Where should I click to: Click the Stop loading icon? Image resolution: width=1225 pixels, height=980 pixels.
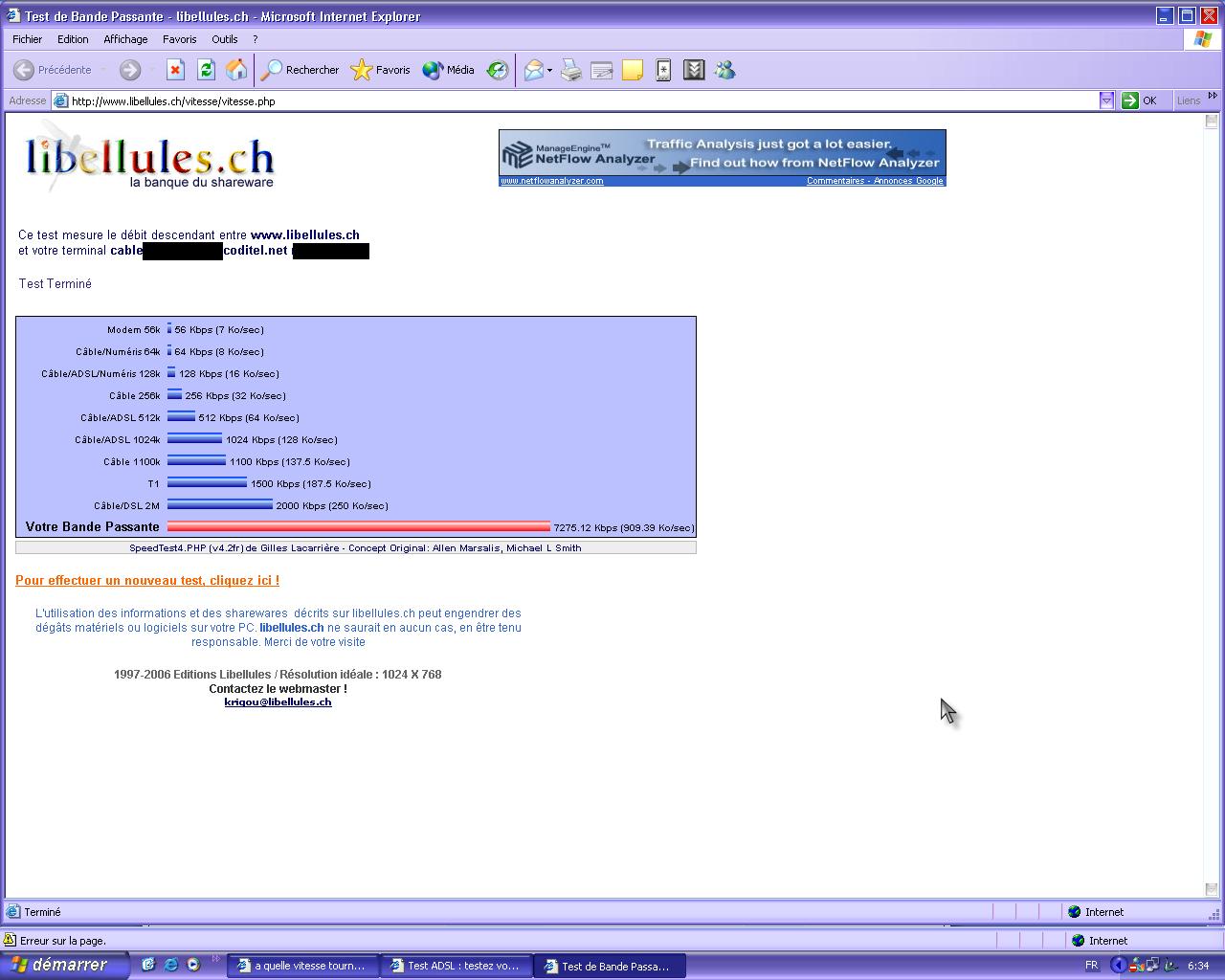(175, 70)
